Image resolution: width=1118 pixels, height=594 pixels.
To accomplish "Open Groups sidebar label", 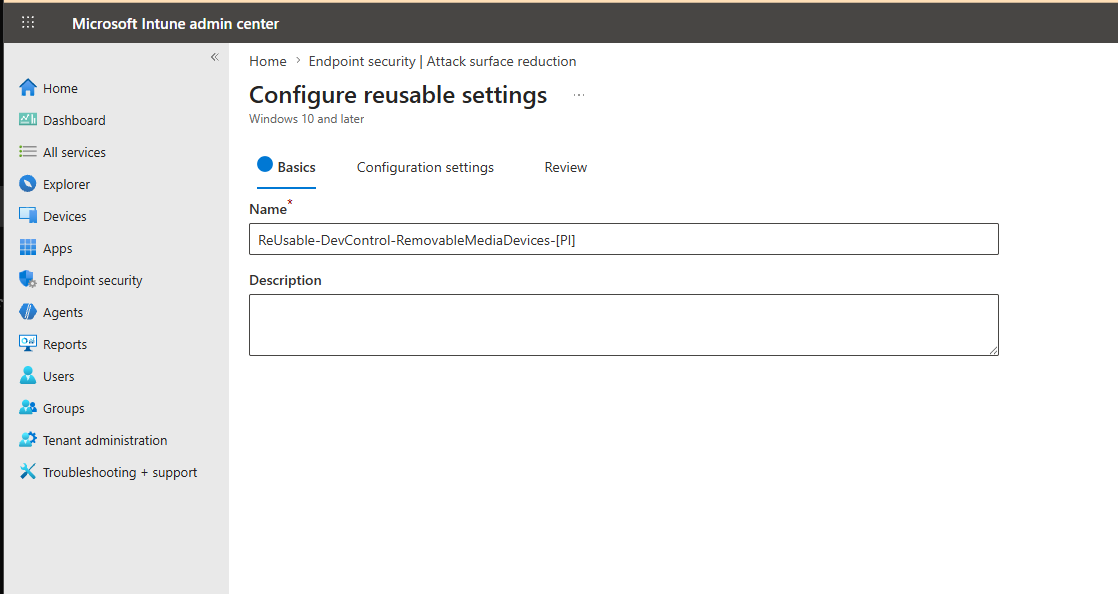I will click(x=63, y=409).
